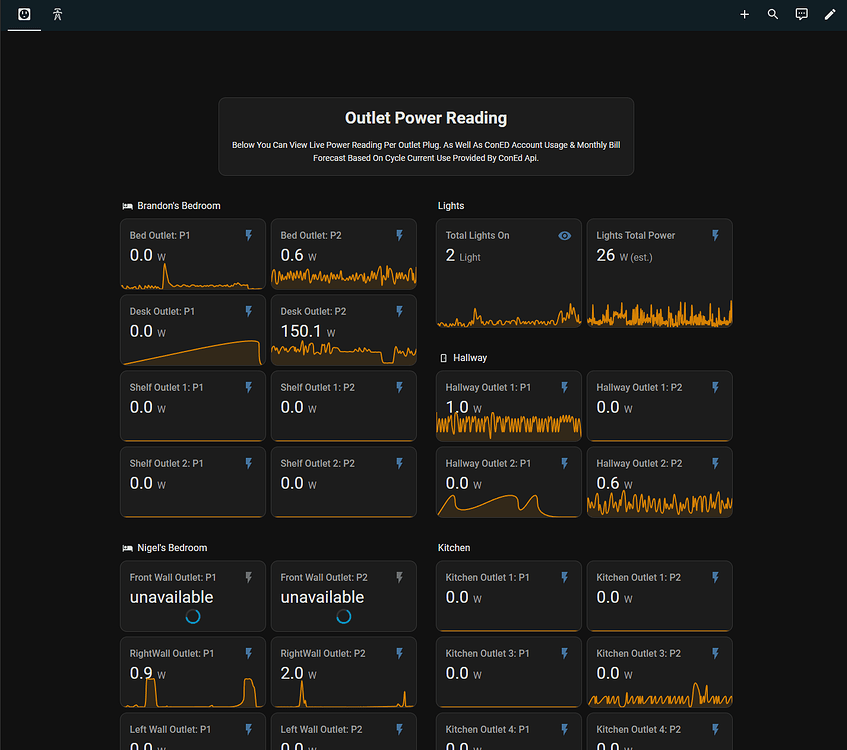Click the bed icon beside Brandon's Bedroom
Viewport: 847px width, 750px height.
(x=125, y=206)
